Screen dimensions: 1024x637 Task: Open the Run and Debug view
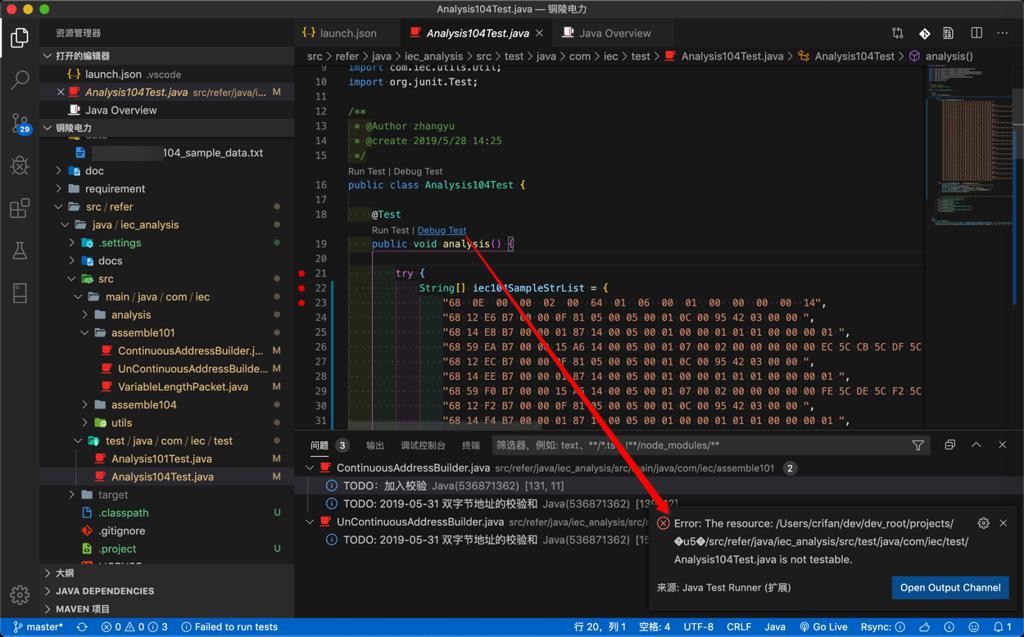point(19,166)
